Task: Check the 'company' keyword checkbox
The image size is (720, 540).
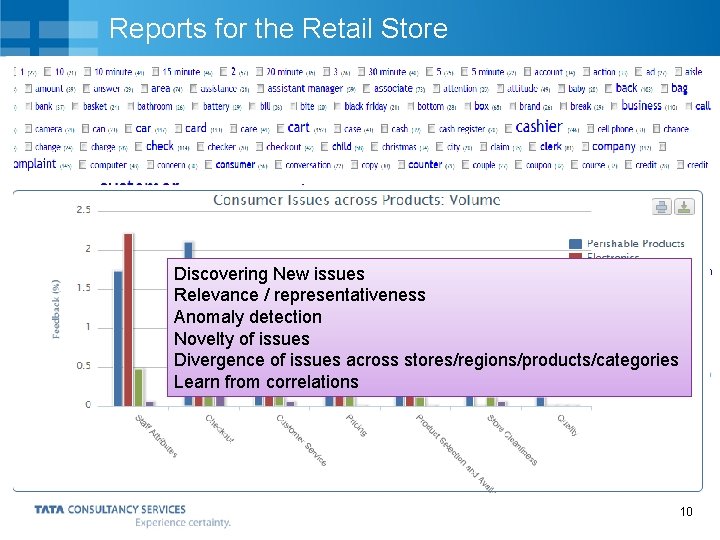Action: [585, 146]
